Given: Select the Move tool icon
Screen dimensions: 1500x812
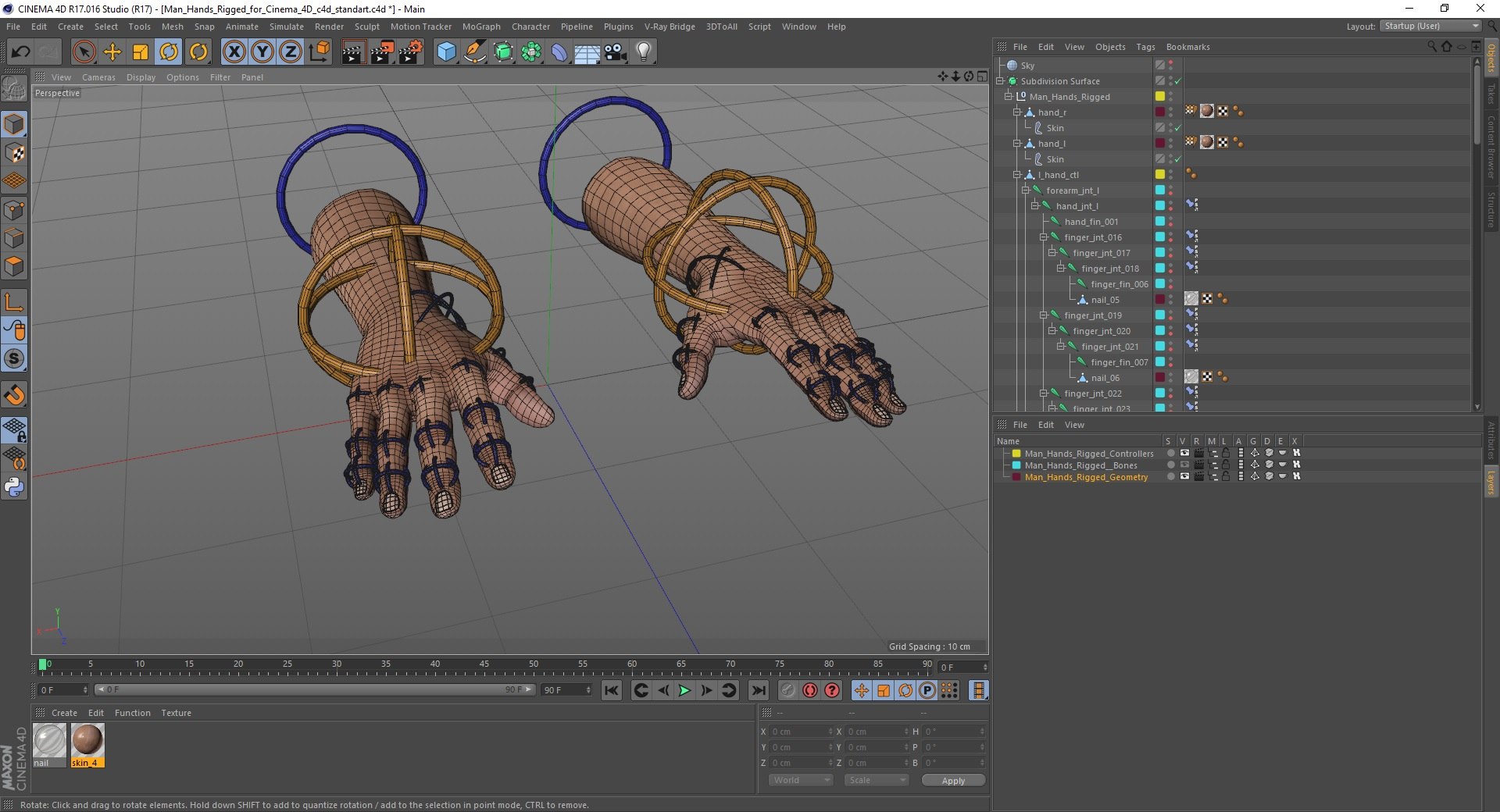Looking at the screenshot, I should (112, 52).
